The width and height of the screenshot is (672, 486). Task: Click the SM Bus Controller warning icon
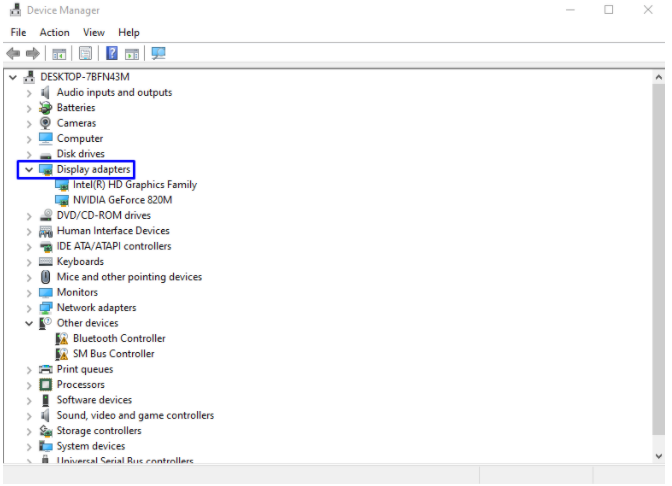(x=62, y=354)
